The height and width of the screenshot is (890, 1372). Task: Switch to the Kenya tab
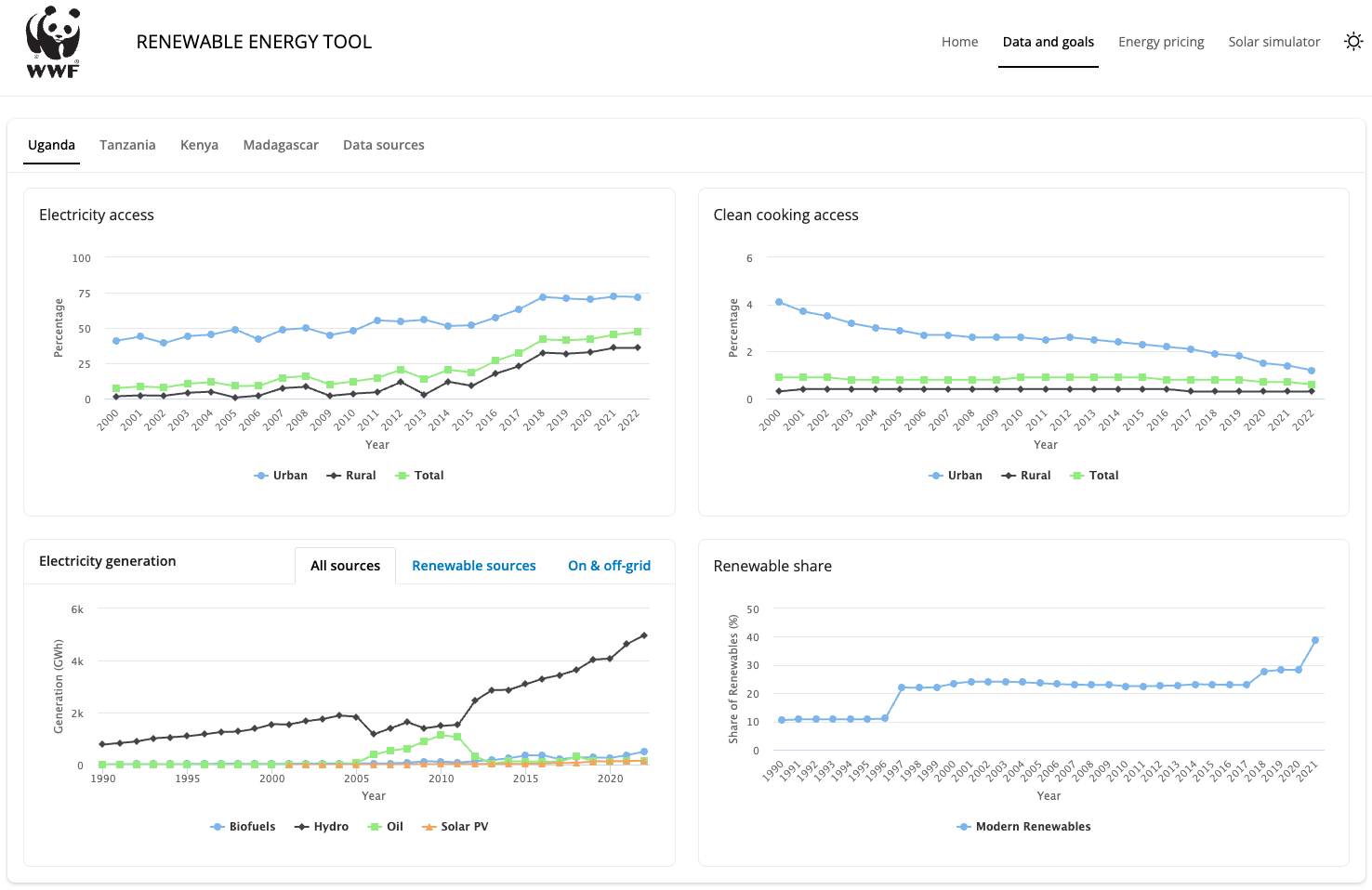tap(199, 145)
